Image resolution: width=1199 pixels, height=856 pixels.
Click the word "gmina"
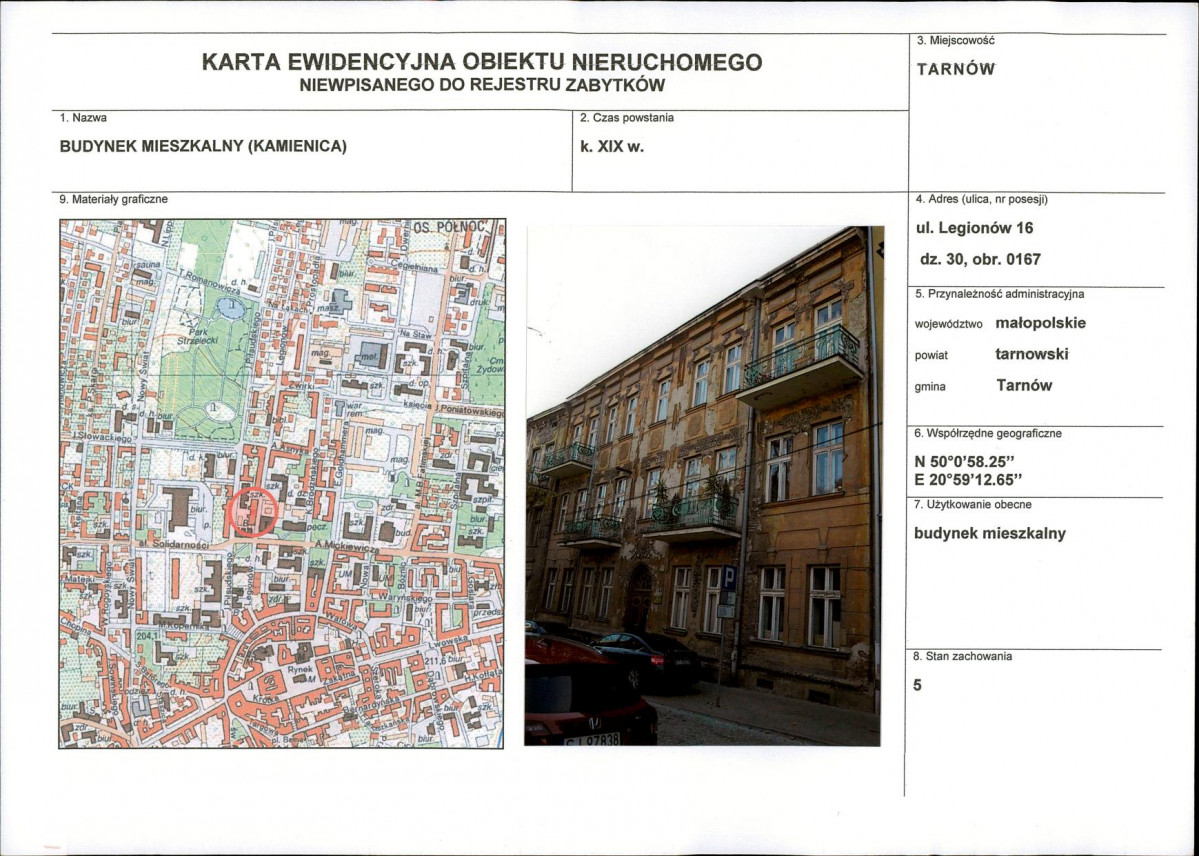930,387
